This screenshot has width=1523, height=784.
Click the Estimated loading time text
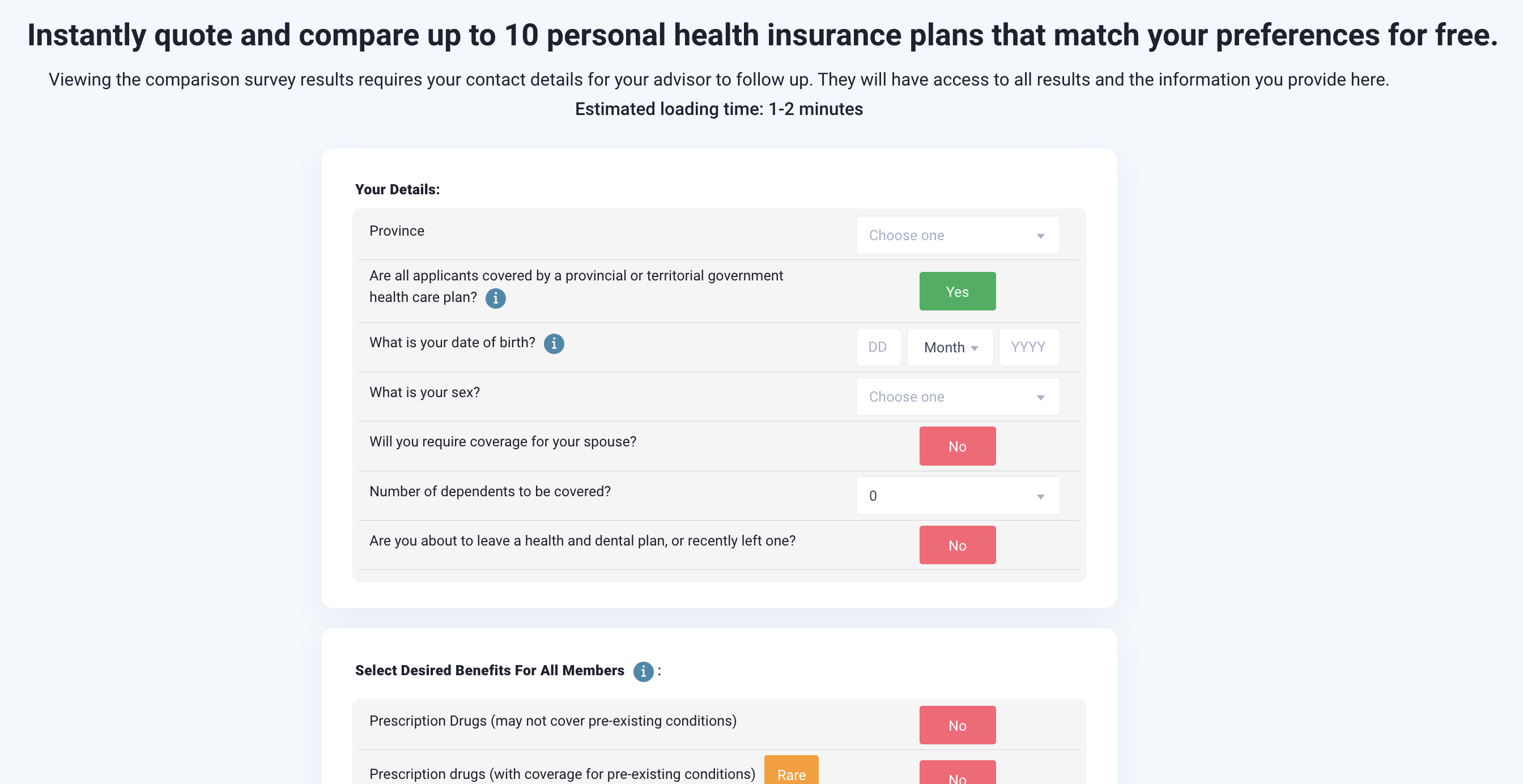(x=718, y=109)
